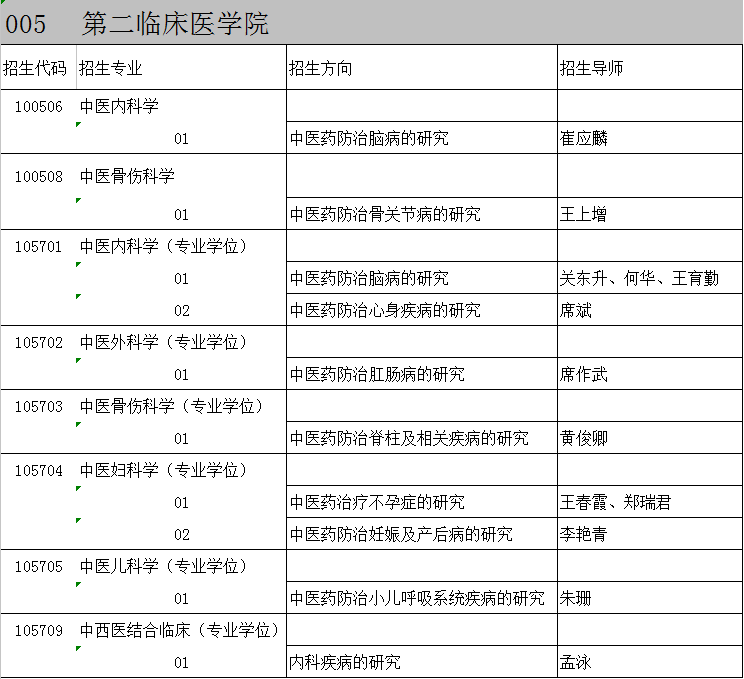
Task: Select code cell 105702
Action: tap(38, 343)
